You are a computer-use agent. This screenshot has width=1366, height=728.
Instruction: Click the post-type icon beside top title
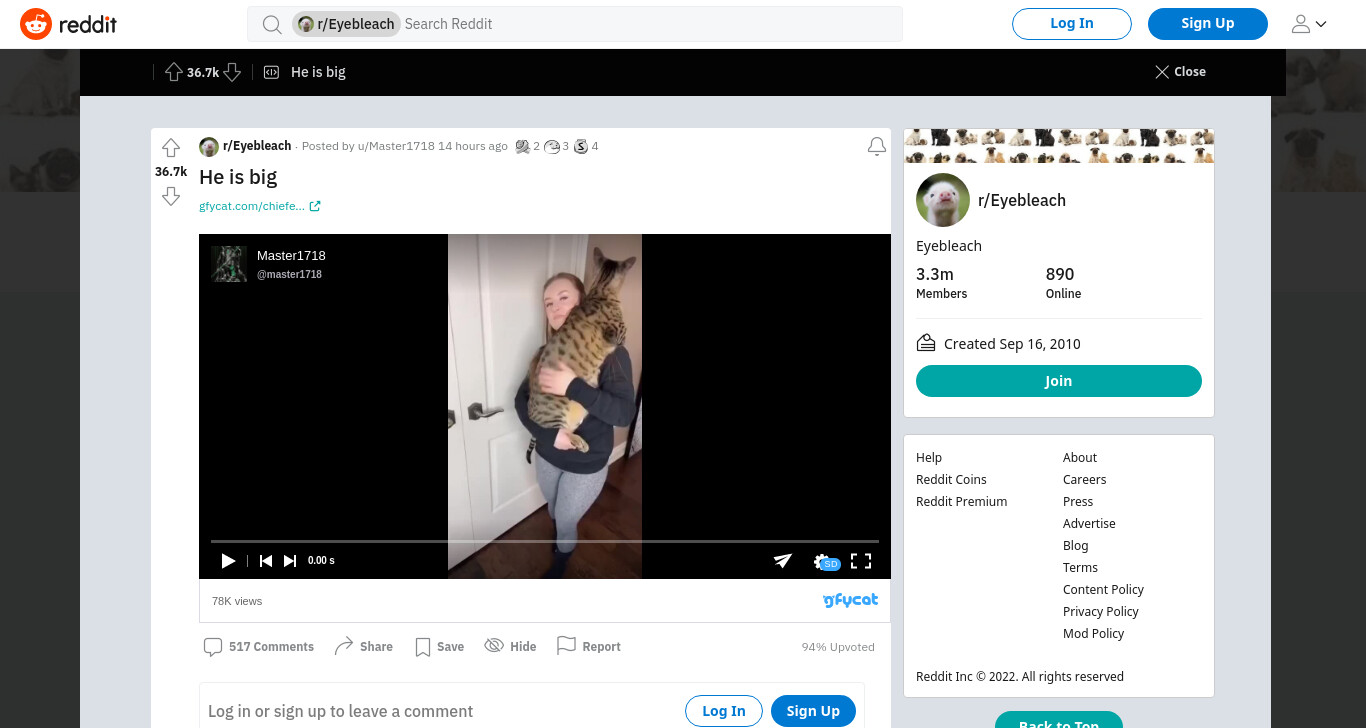point(271,72)
